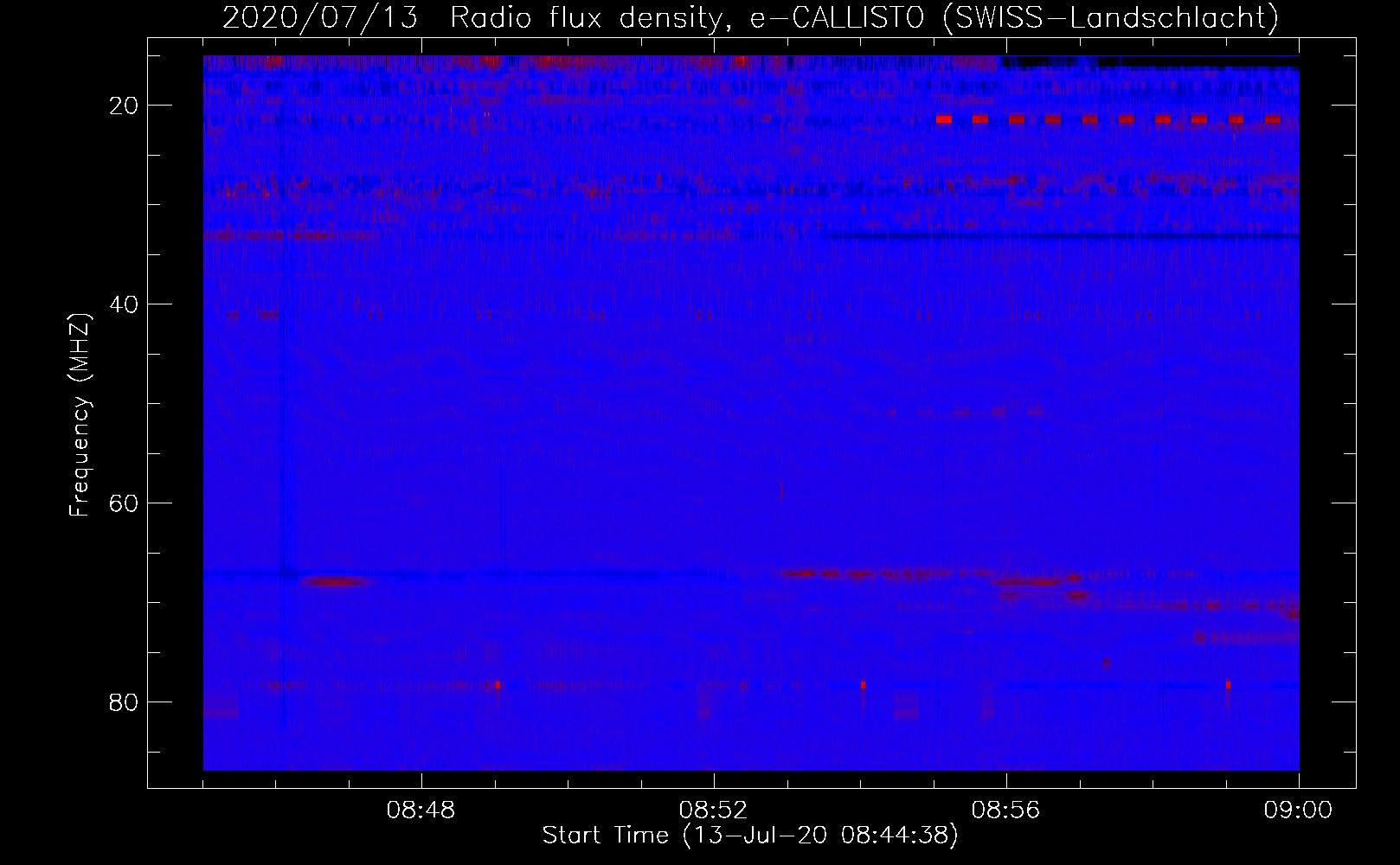Viewport: 1400px width, 865px height.
Task: Click the 08:48 time tick label
Action: (421, 811)
